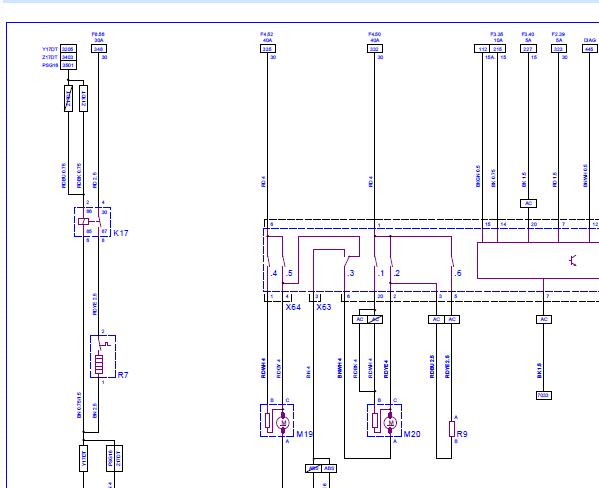Click the F4.52 40A fuse label

[x=267, y=37]
